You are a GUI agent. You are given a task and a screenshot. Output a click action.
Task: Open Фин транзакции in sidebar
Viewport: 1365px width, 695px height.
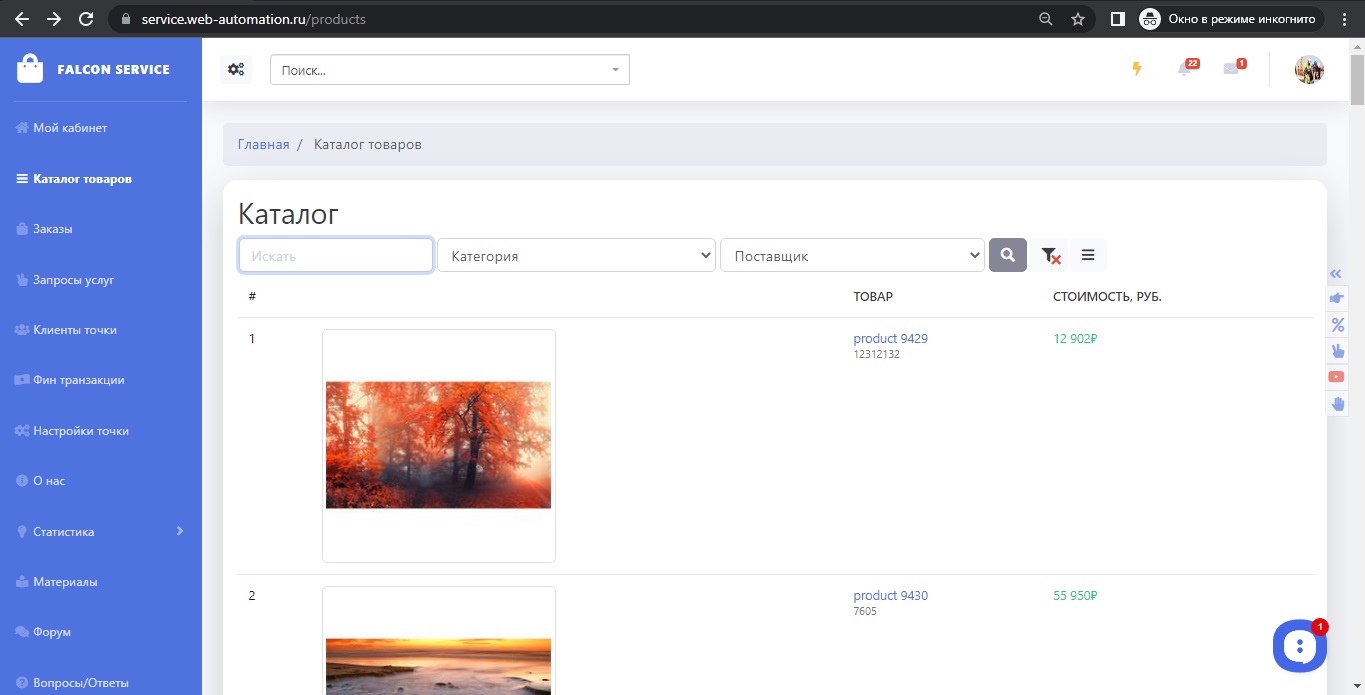(x=78, y=380)
